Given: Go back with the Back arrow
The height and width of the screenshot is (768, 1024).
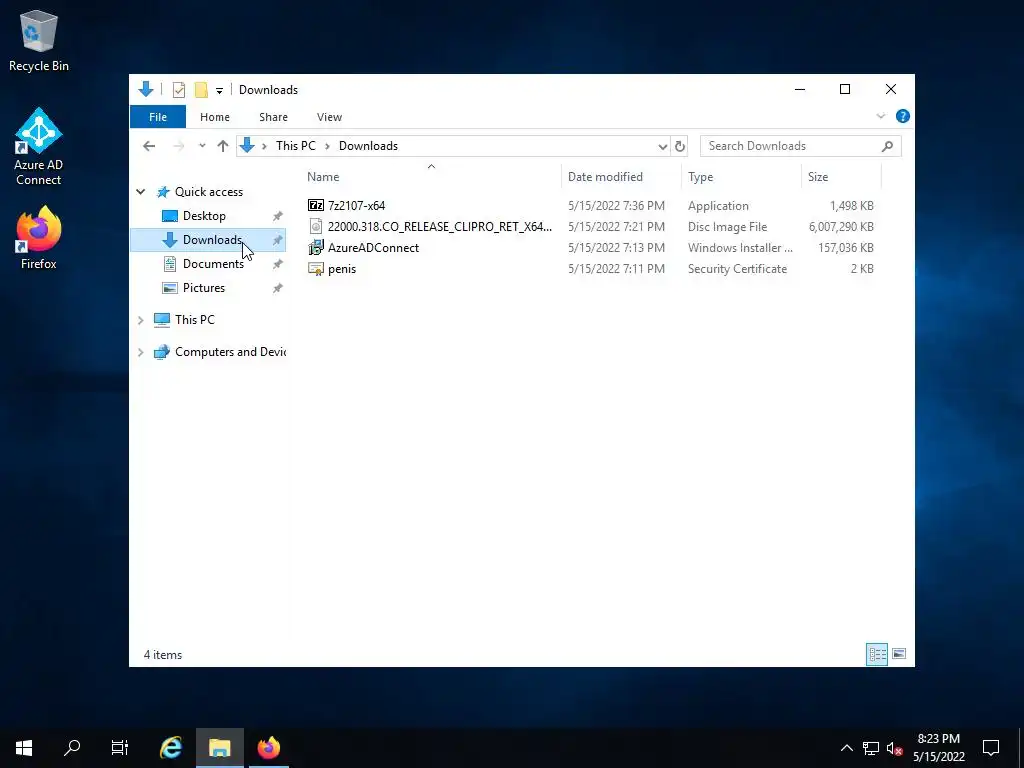Looking at the screenshot, I should click(x=149, y=146).
